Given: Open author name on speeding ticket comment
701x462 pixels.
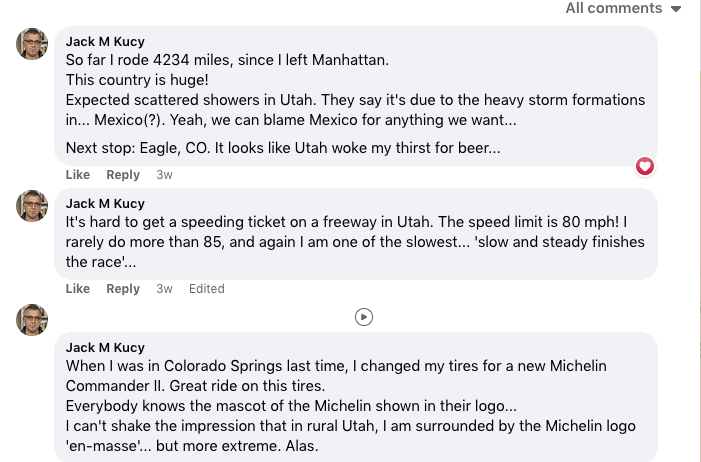Looking at the screenshot, I should pyautogui.click(x=105, y=203).
